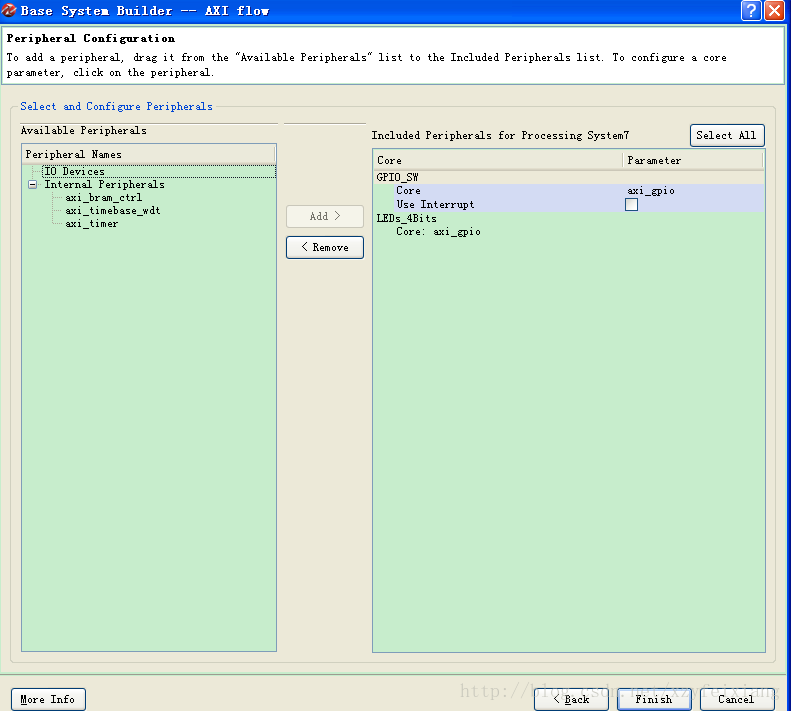Click the Use Interrupt row label
Screen dimensions: 791x711
(435, 204)
